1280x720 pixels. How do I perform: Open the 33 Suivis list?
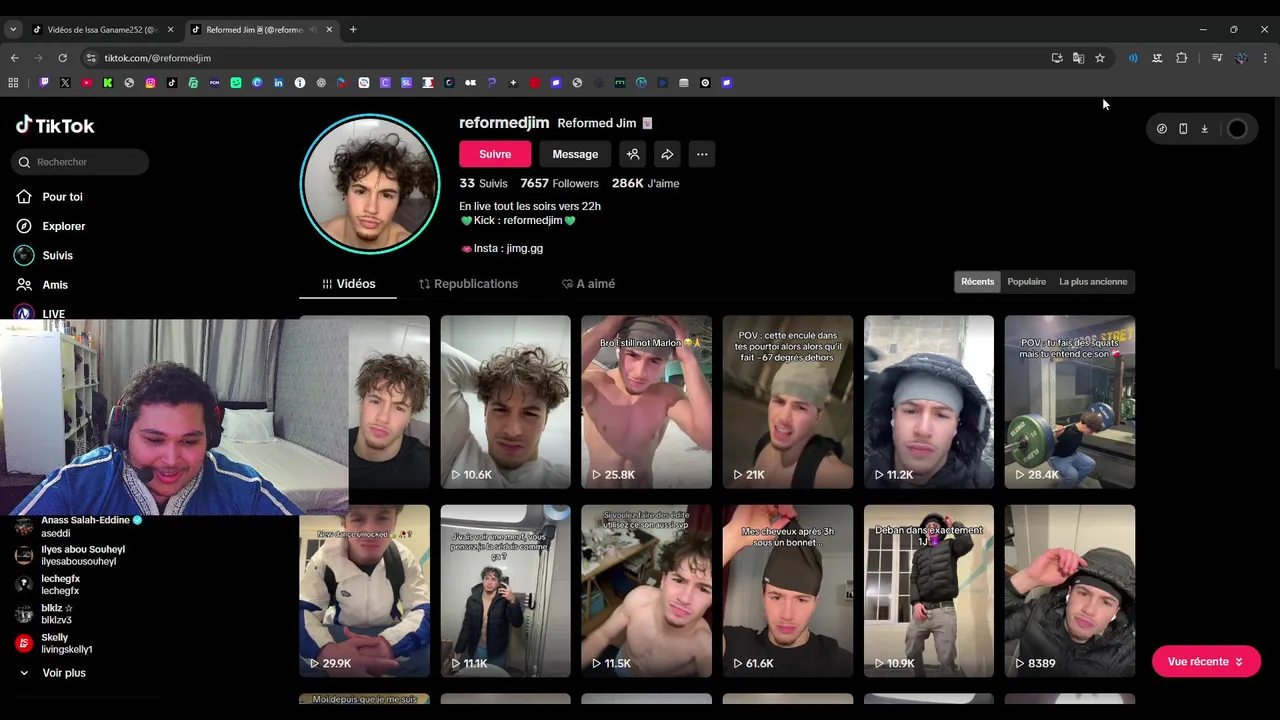483,184
